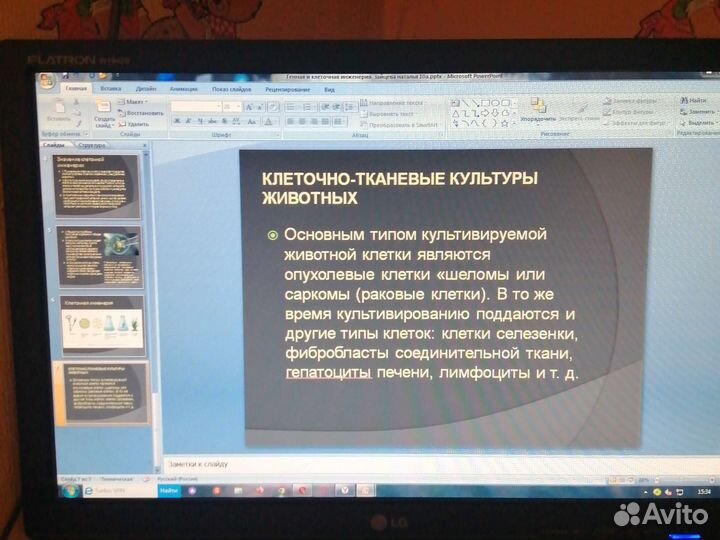Select the slide thumbnail with embryo photo
720x540 pixels.
click(101, 256)
